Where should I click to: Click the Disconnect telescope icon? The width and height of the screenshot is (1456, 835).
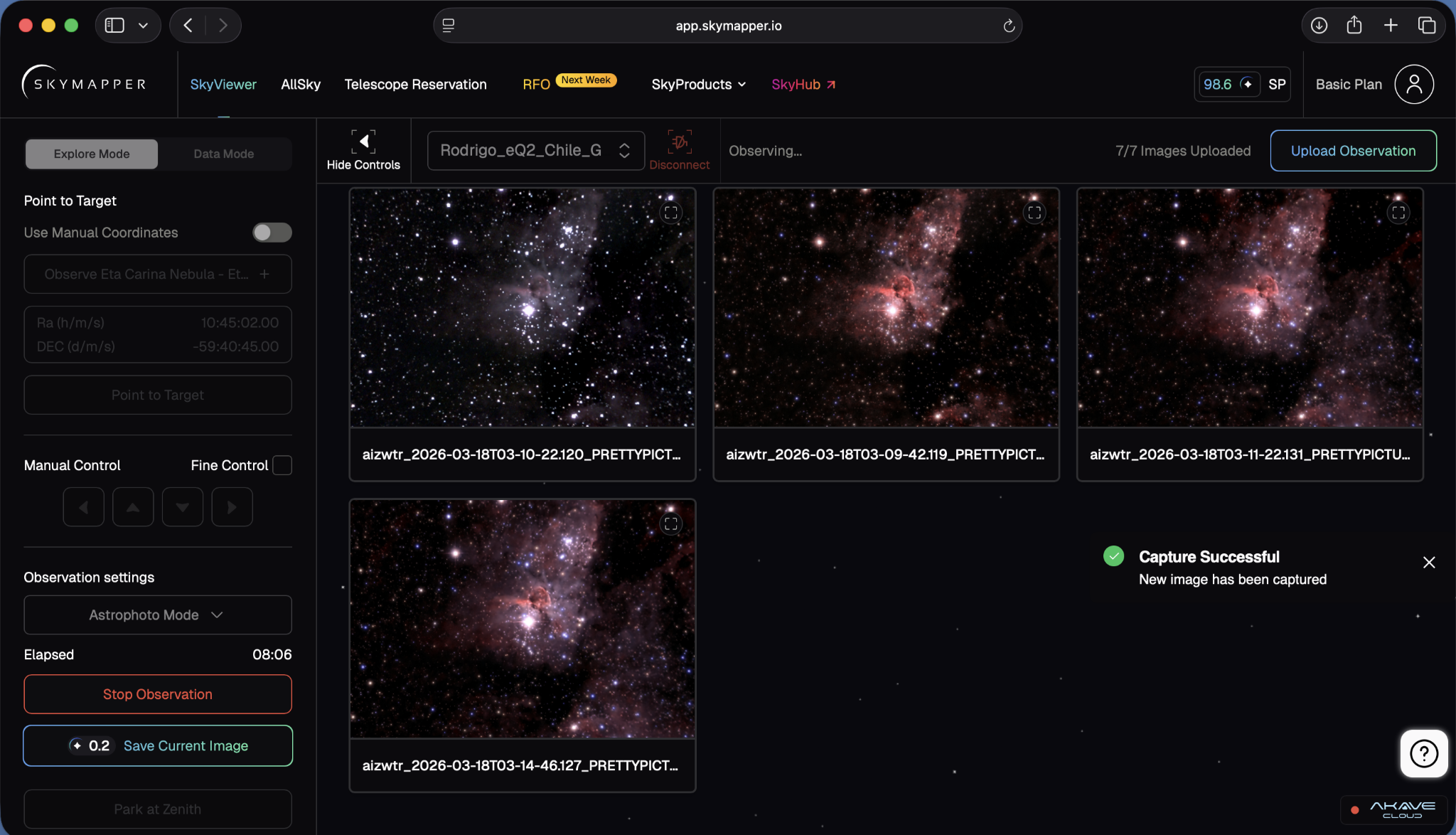[x=679, y=142]
